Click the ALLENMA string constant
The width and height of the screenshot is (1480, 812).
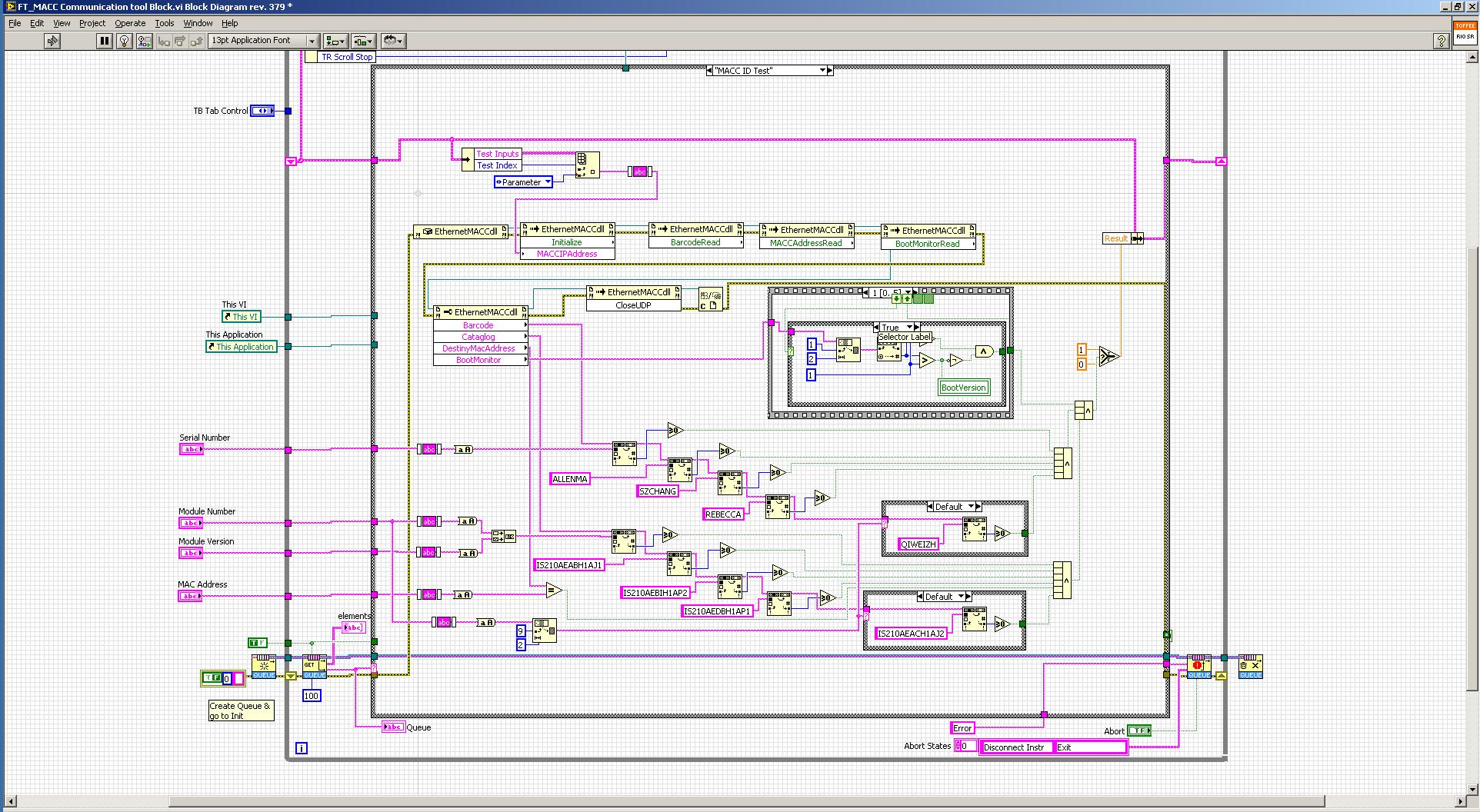point(570,479)
